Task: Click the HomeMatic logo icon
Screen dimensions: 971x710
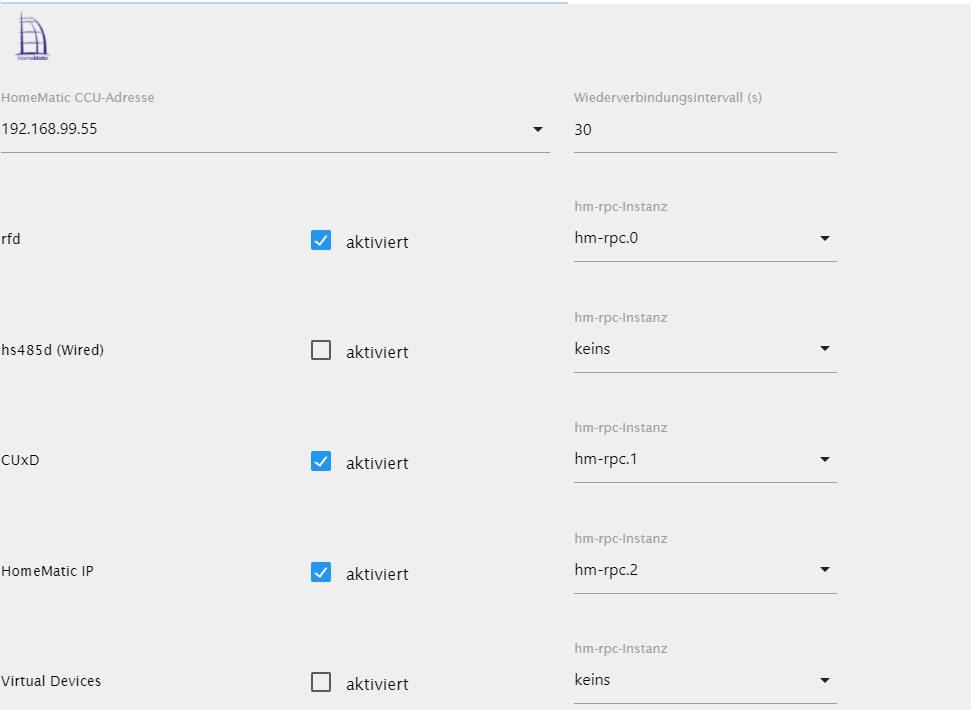Action: [x=33, y=39]
